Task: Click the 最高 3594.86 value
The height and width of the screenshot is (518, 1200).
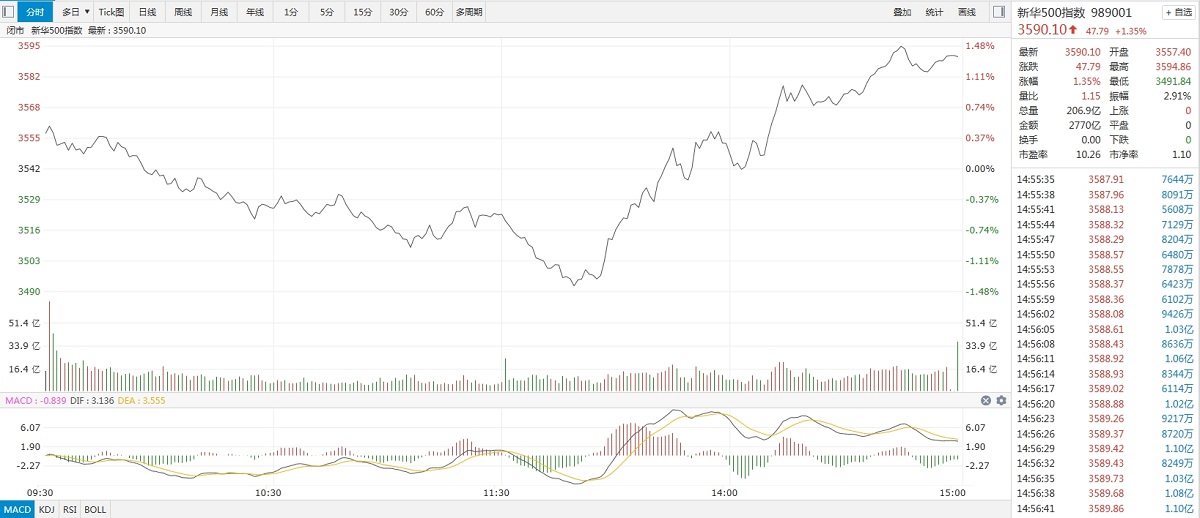Action: (x=1173, y=66)
